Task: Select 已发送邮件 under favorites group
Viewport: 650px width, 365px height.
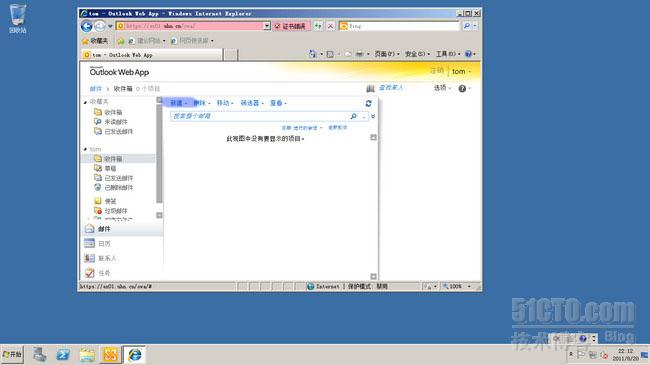Action: coord(114,131)
